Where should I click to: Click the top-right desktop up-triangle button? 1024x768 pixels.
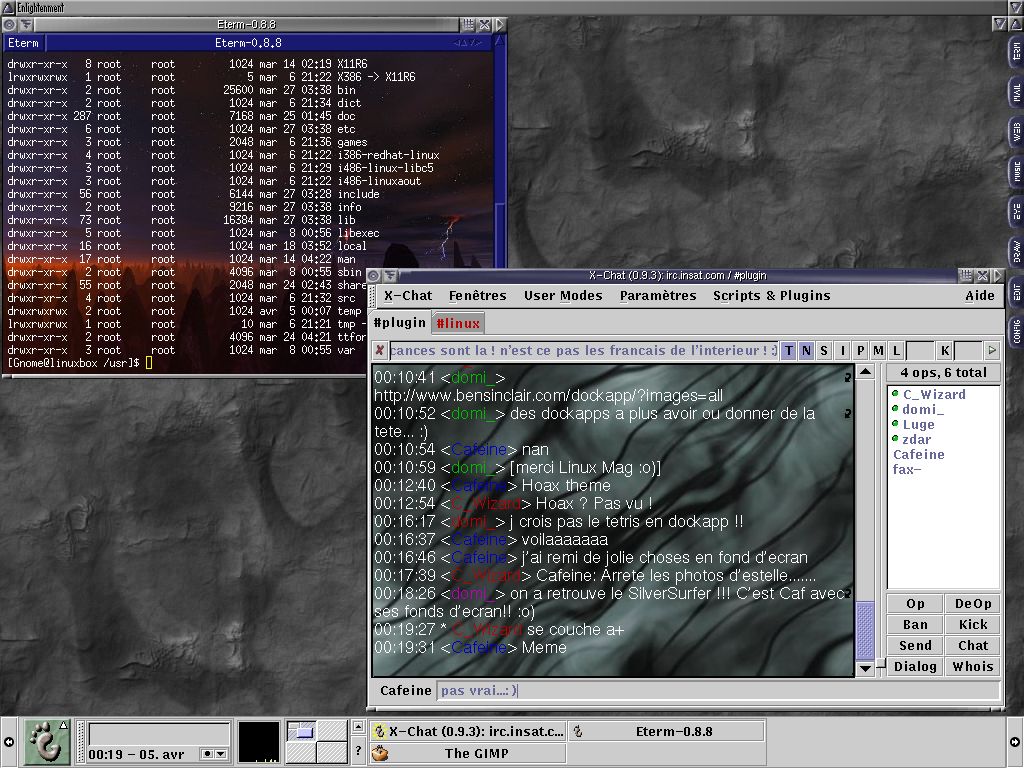point(1016,24)
